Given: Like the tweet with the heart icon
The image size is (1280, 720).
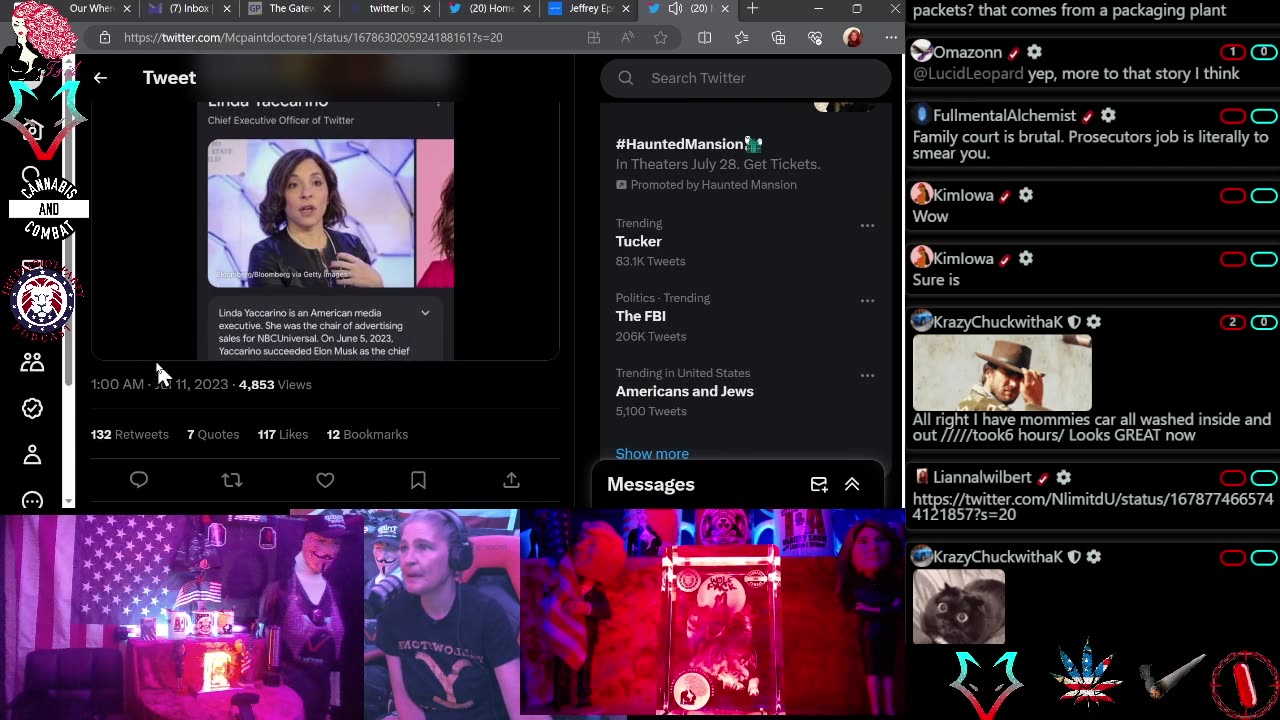Looking at the screenshot, I should point(325,480).
